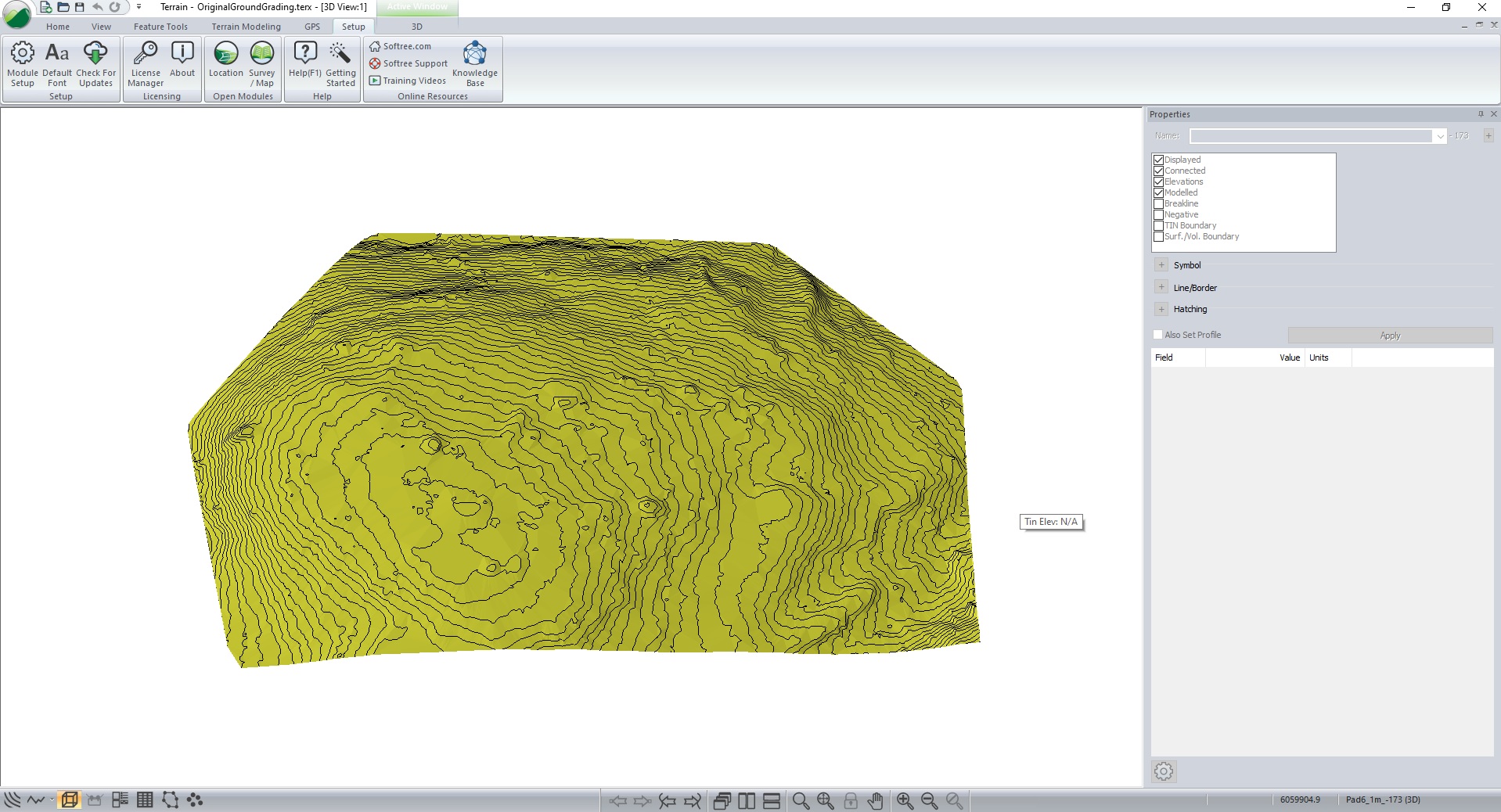Select the pan hand tool
Viewport: 1501px width, 812px height.
point(876,800)
